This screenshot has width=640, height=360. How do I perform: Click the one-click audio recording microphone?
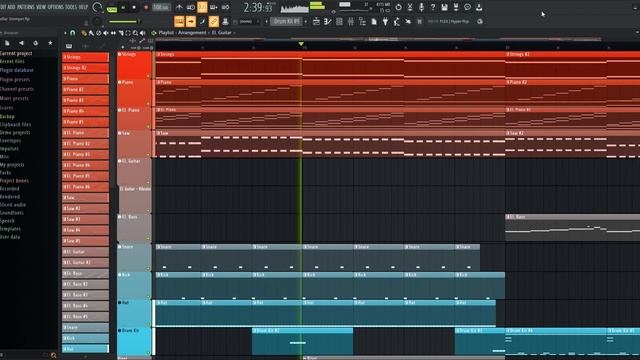tap(421, 7)
